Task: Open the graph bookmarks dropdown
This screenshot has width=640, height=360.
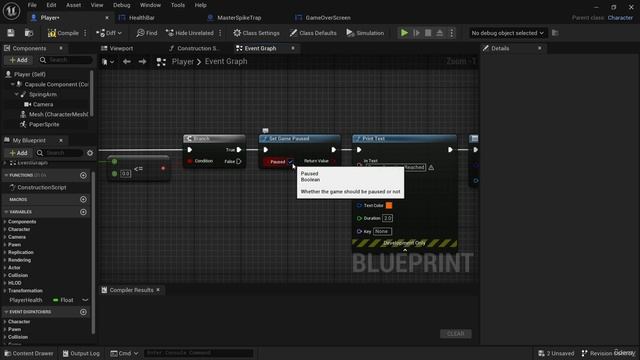Action: coord(108,62)
